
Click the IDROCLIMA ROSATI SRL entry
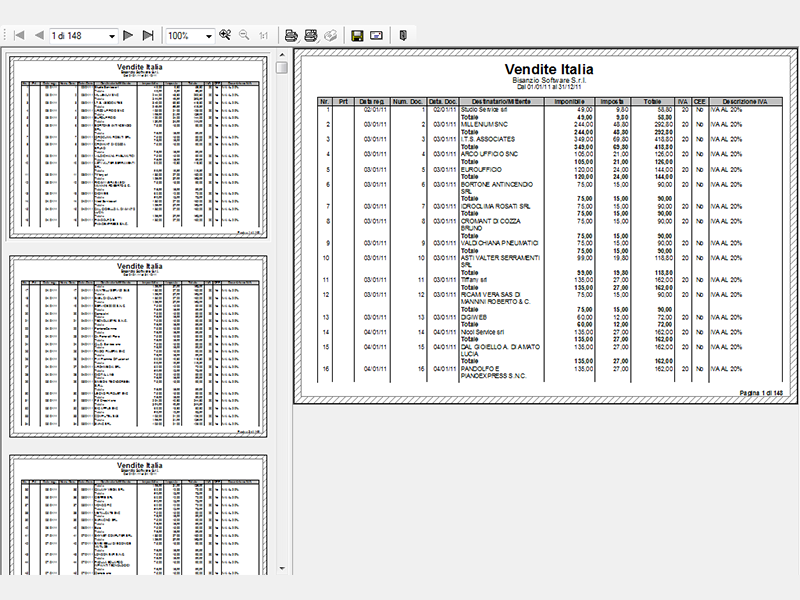click(495, 207)
